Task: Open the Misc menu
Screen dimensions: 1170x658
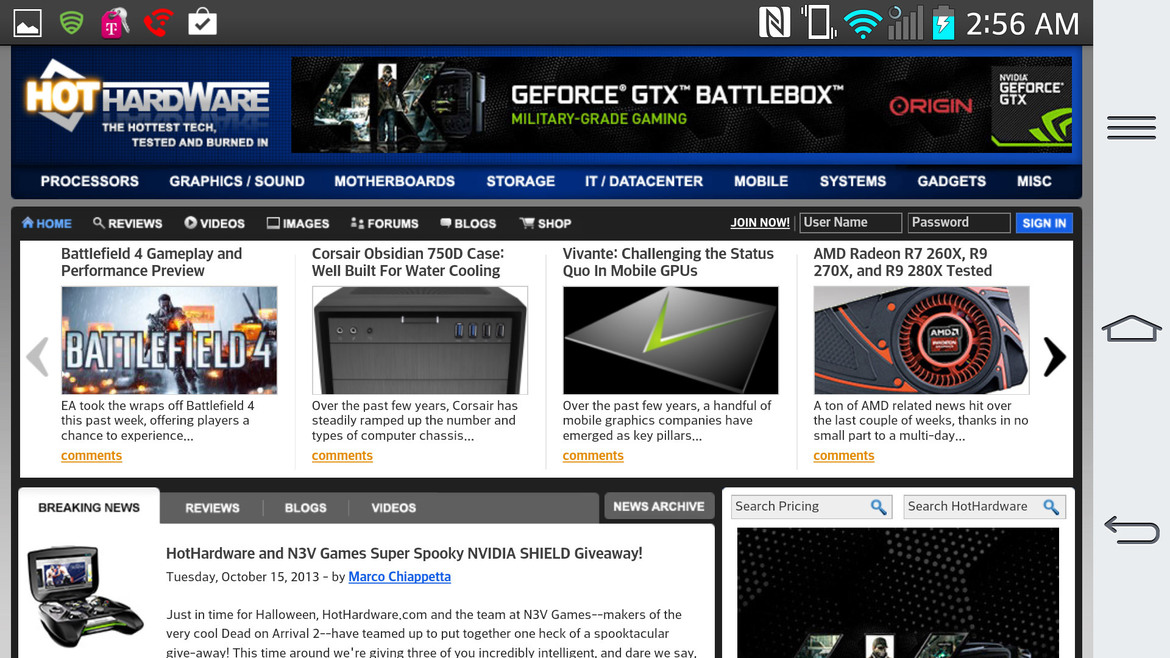Action: coord(1033,181)
